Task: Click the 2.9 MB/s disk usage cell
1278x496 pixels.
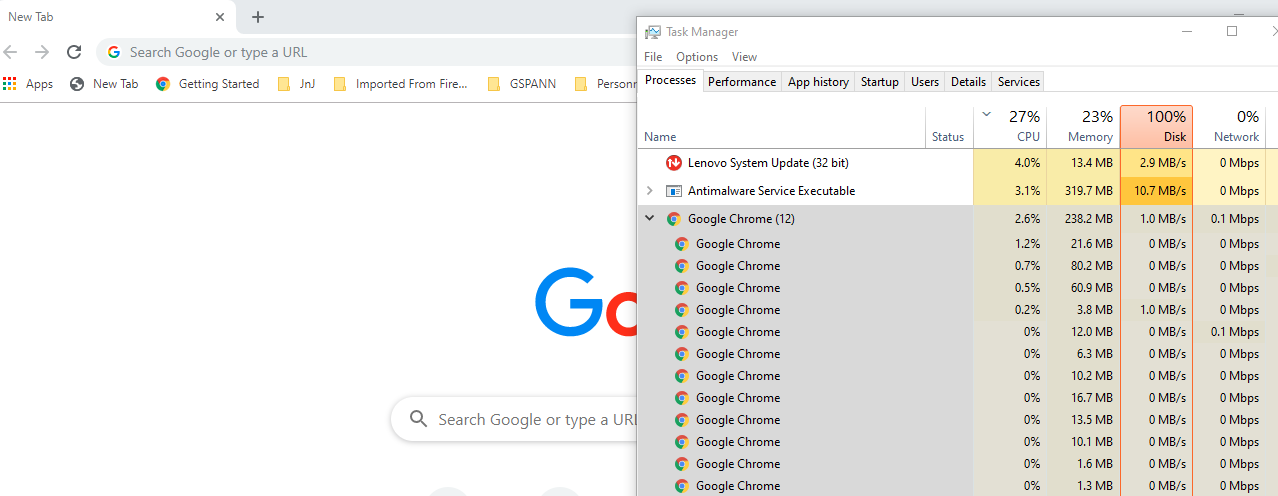Action: pos(1156,163)
